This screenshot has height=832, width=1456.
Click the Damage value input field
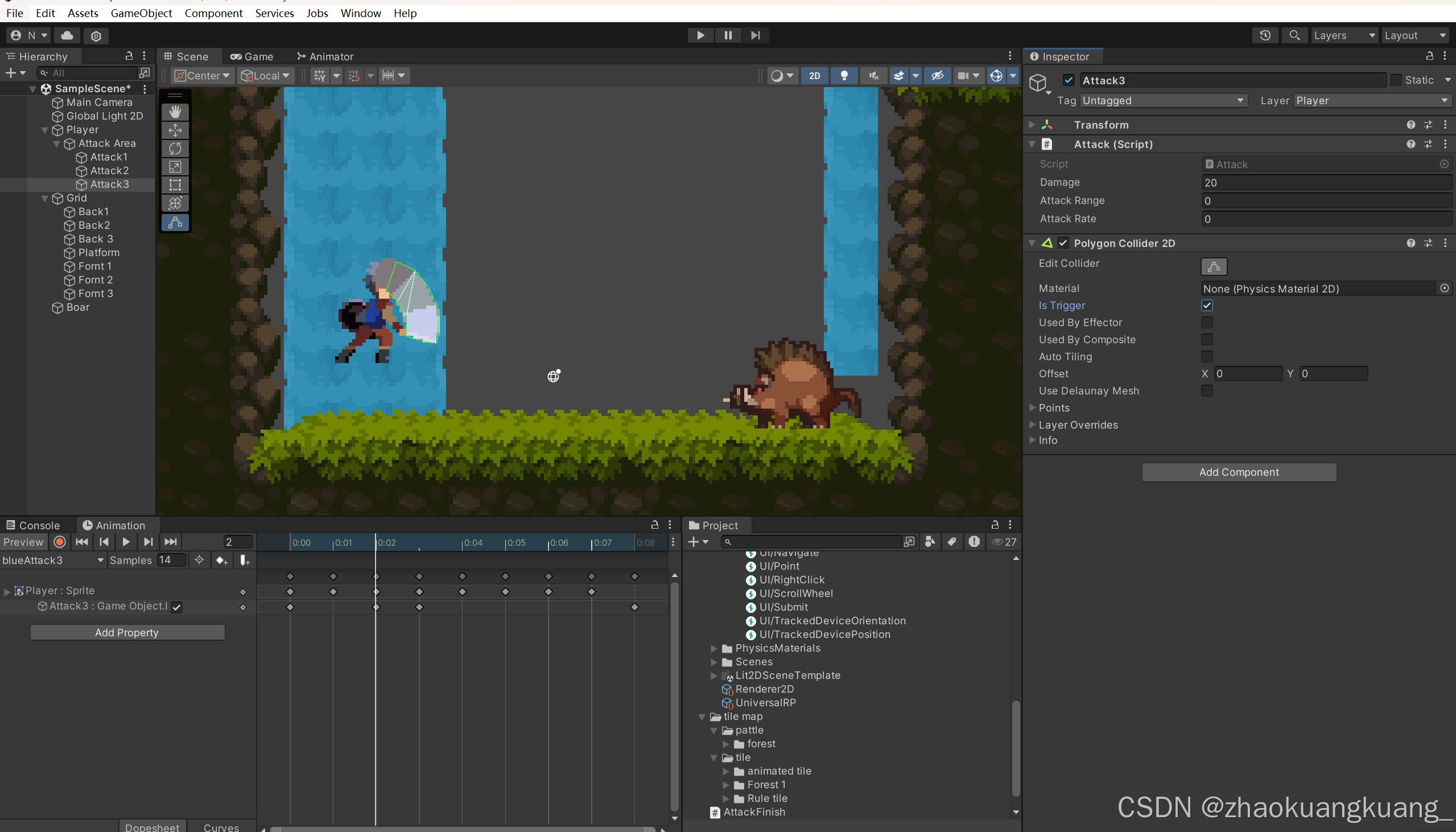point(1325,183)
